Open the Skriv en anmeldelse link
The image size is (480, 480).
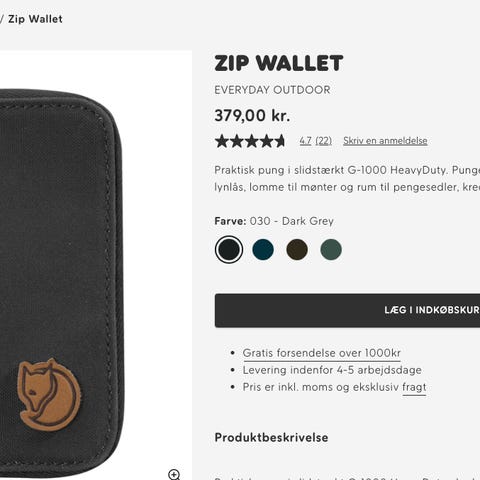(x=385, y=141)
